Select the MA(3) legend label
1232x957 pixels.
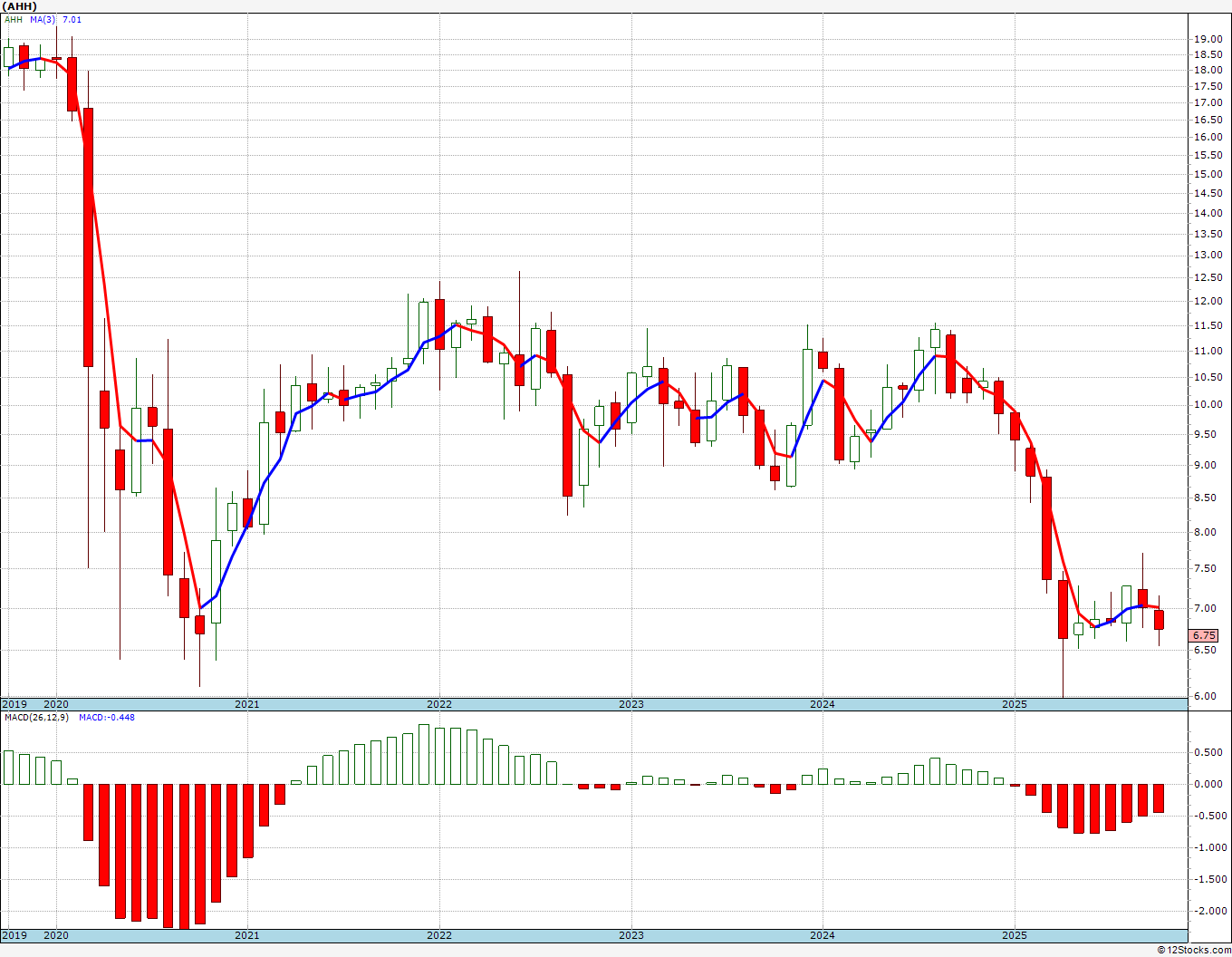42,19
